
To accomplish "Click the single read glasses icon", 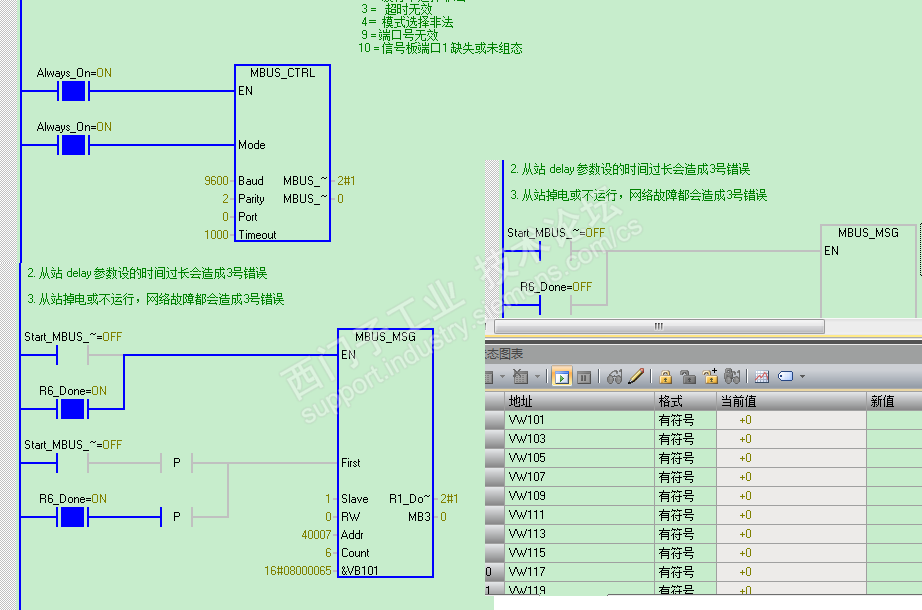I will tap(614, 376).
